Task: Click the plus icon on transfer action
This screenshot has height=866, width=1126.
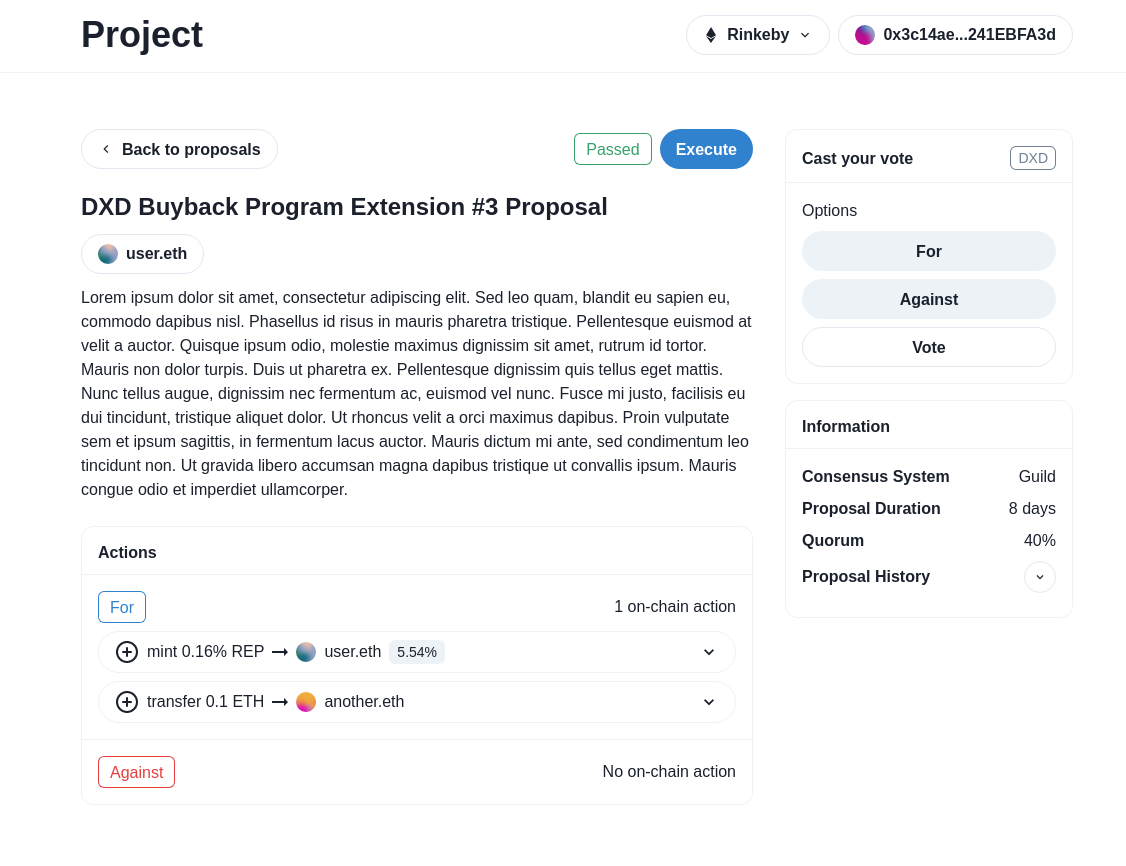Action: (127, 702)
